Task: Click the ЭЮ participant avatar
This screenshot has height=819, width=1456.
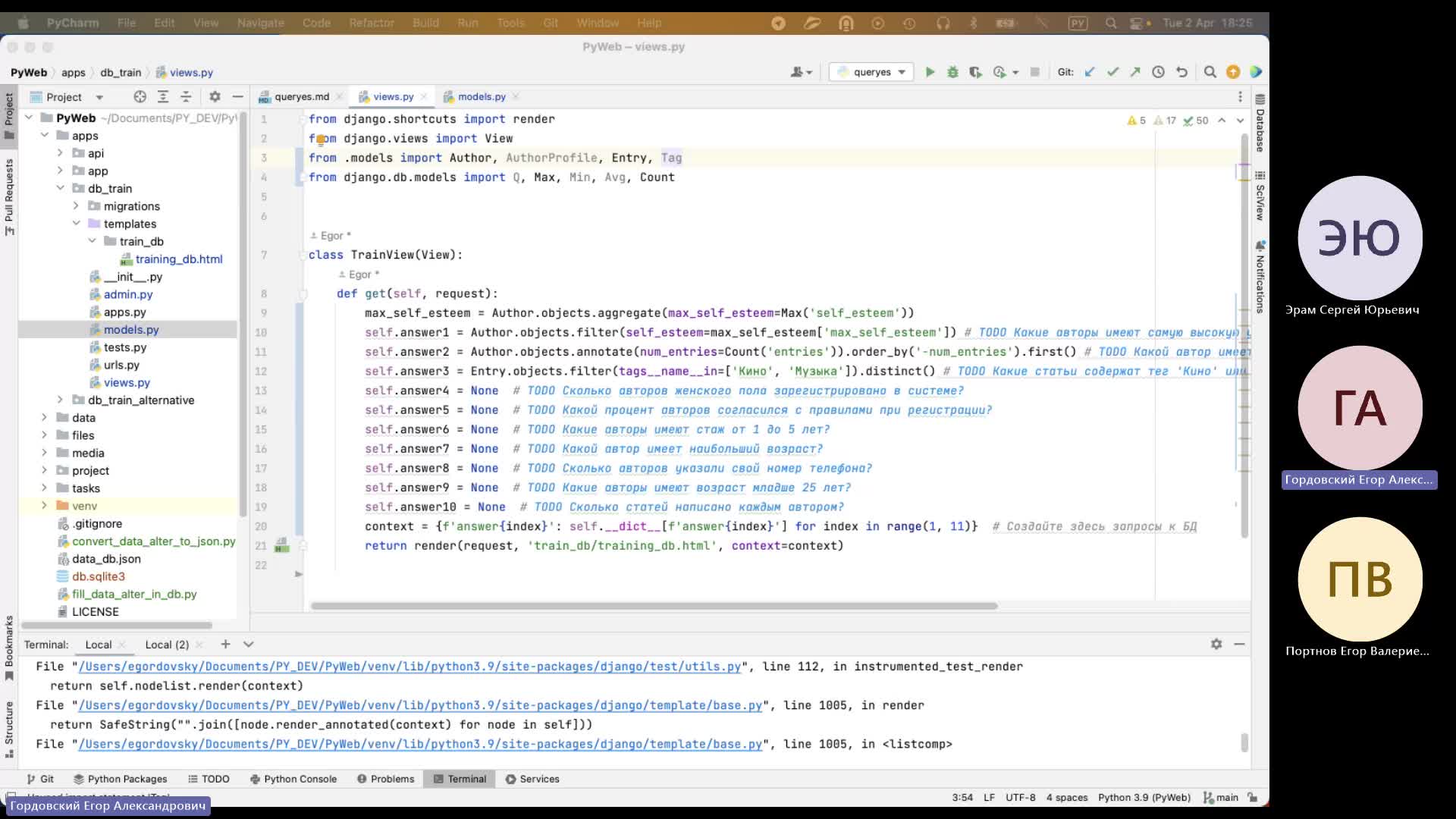Action: pyautogui.click(x=1360, y=238)
